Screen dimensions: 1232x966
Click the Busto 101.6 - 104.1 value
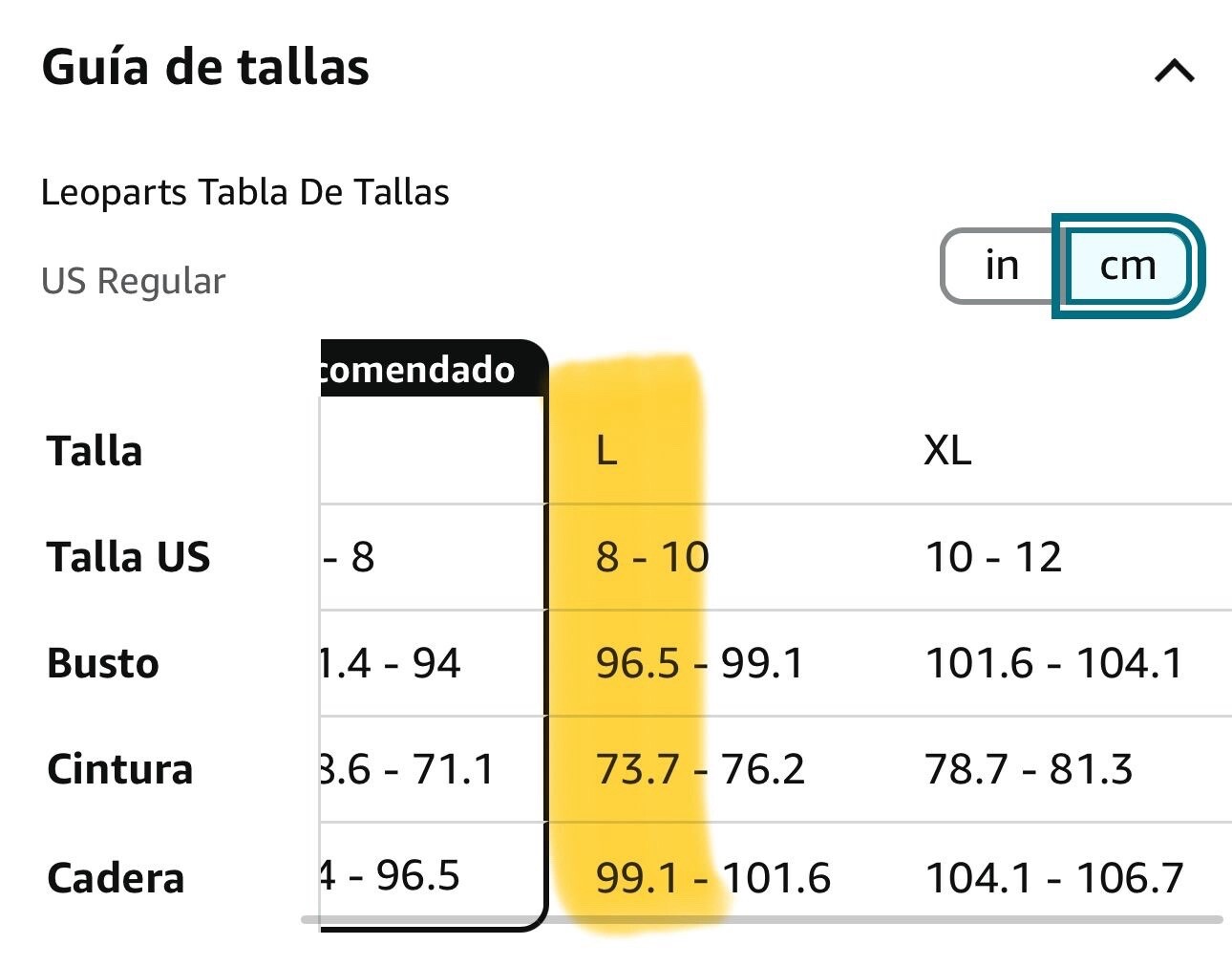(1054, 663)
